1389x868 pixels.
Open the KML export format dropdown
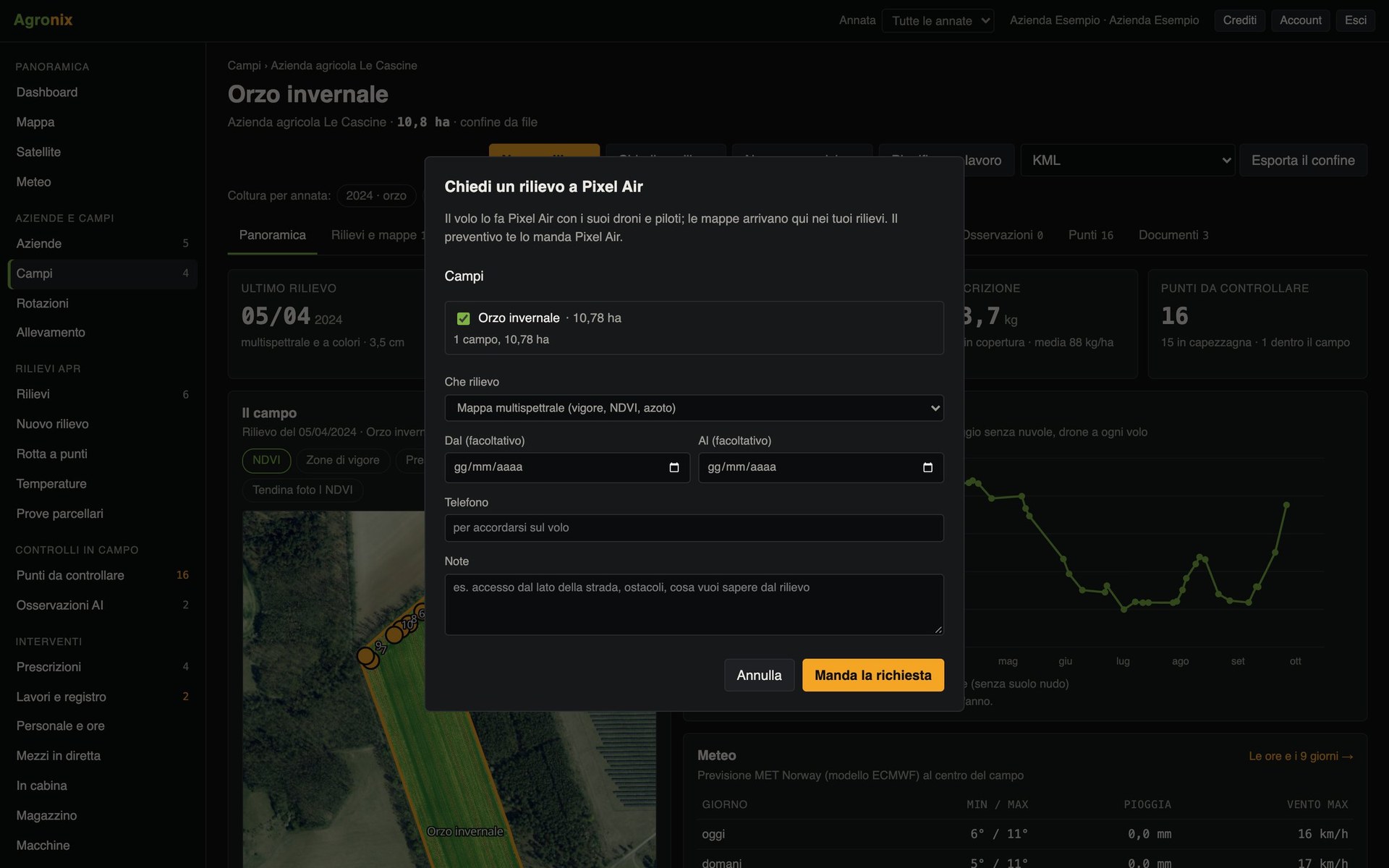(1127, 160)
